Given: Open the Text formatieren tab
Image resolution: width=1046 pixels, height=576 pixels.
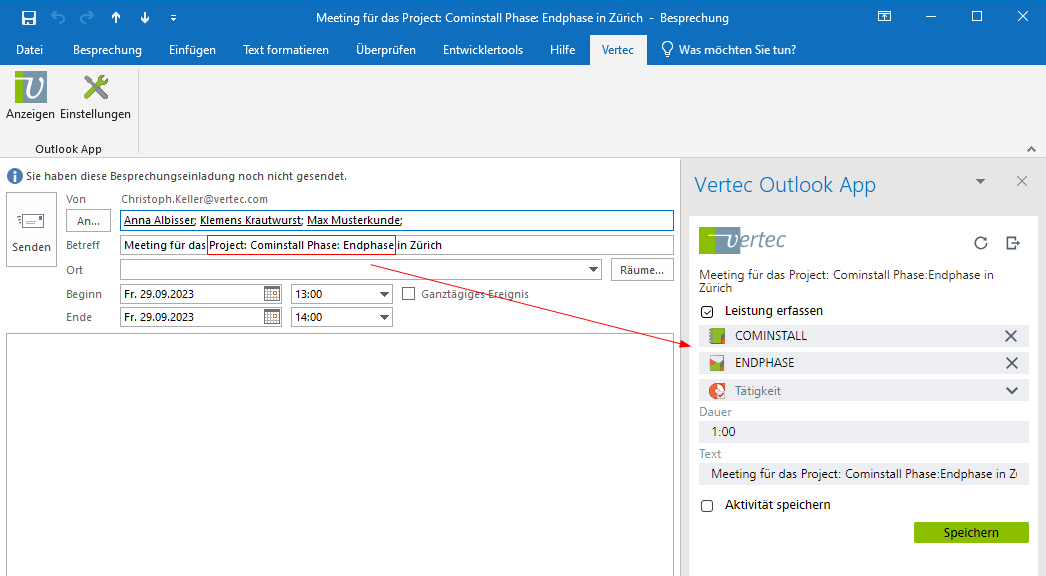Looking at the screenshot, I should point(285,50).
